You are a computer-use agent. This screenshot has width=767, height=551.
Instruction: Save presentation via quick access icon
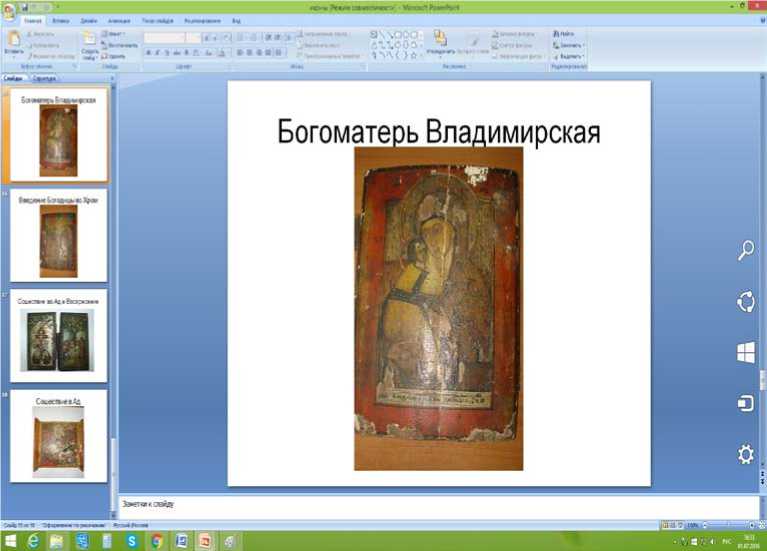[x=25, y=7]
